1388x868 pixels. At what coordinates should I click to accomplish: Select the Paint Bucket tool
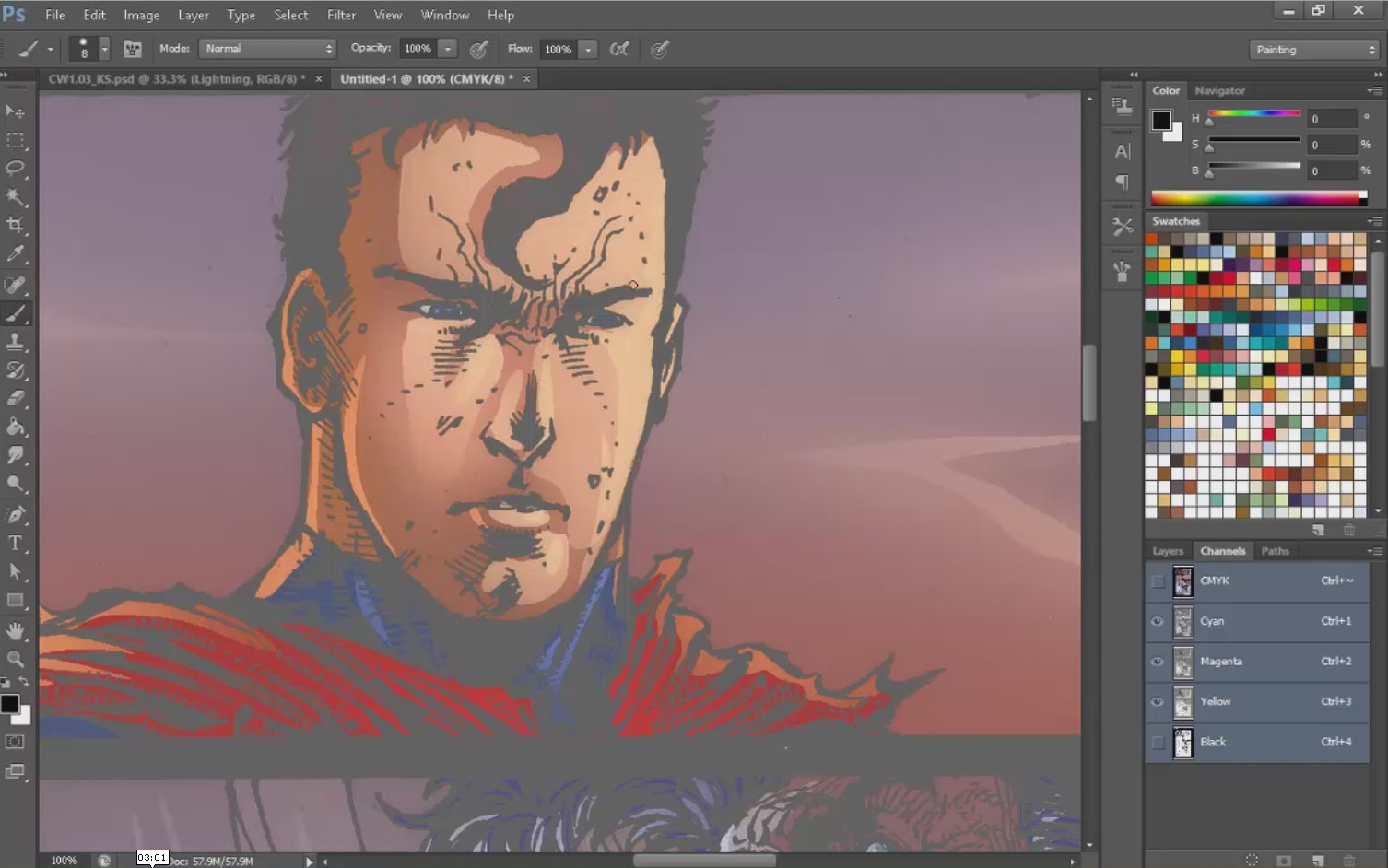pos(16,428)
